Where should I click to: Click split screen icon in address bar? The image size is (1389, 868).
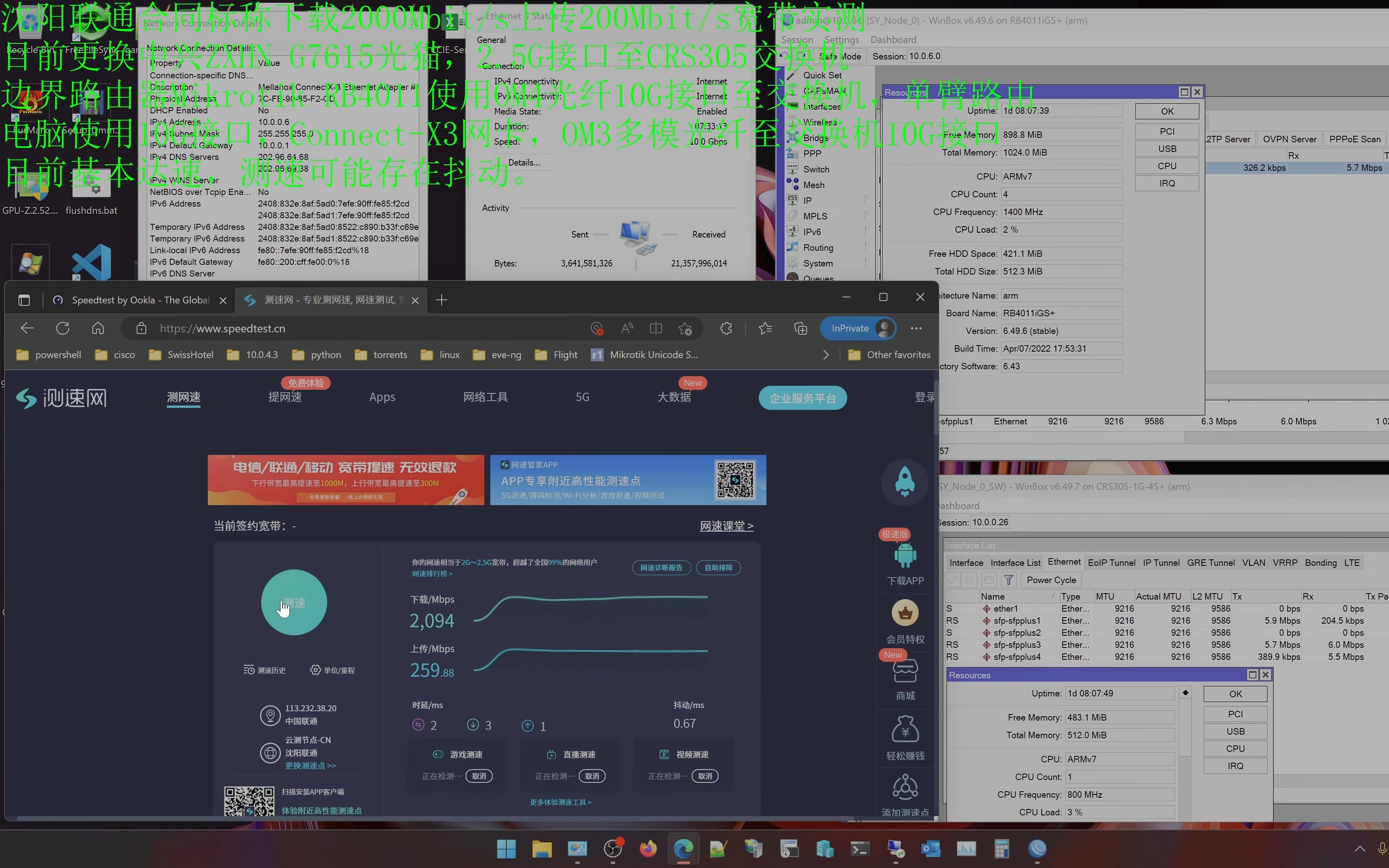click(x=656, y=328)
